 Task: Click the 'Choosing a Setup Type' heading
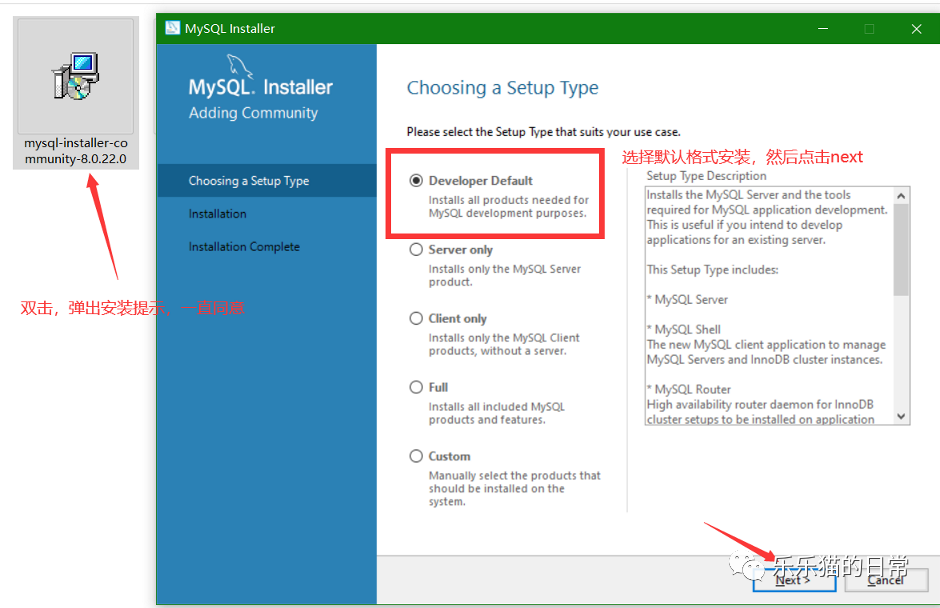pos(502,88)
